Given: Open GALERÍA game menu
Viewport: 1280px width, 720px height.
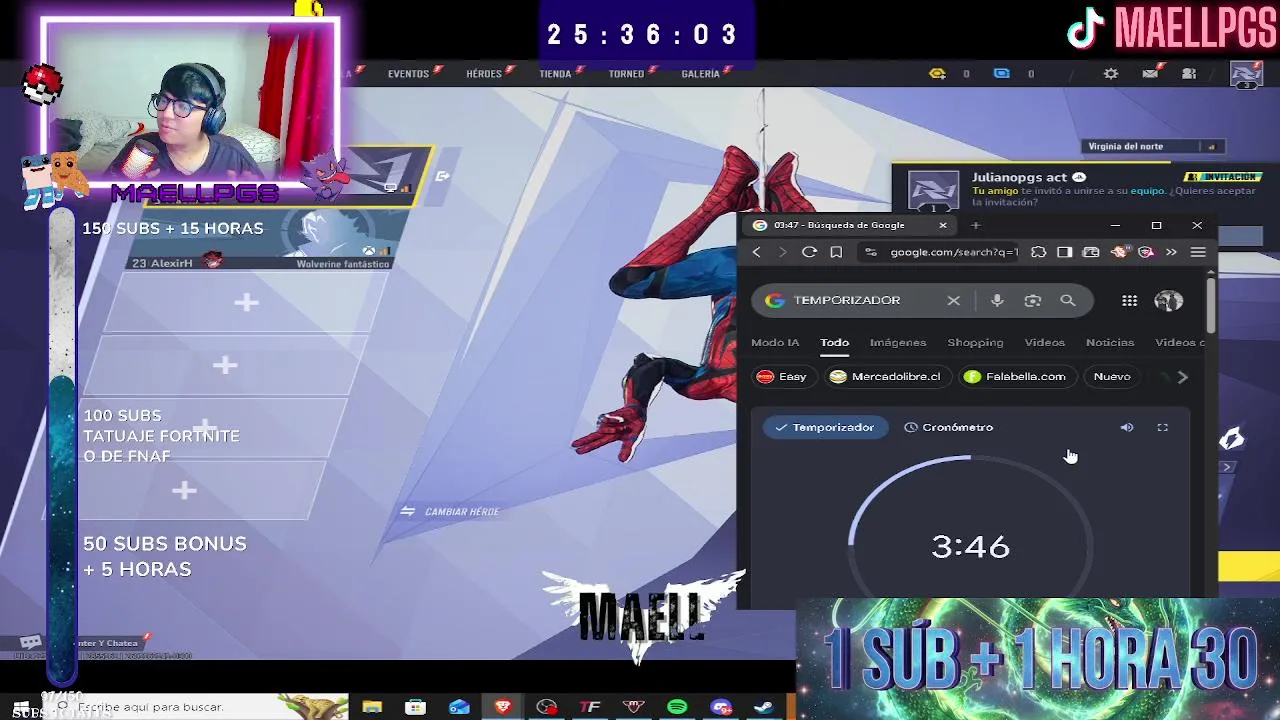Looking at the screenshot, I should (700, 73).
